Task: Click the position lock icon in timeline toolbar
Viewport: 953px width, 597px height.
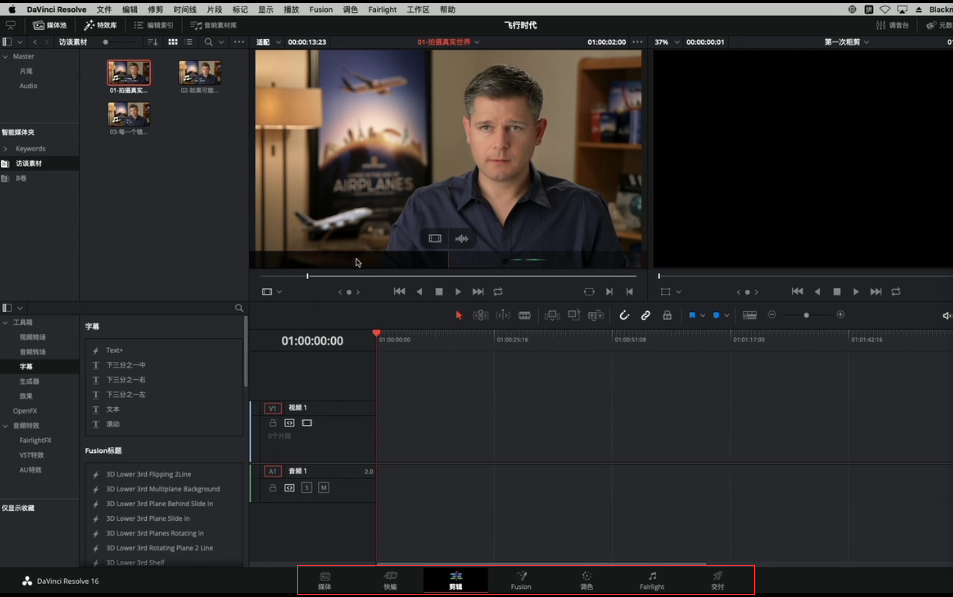Action: point(667,315)
